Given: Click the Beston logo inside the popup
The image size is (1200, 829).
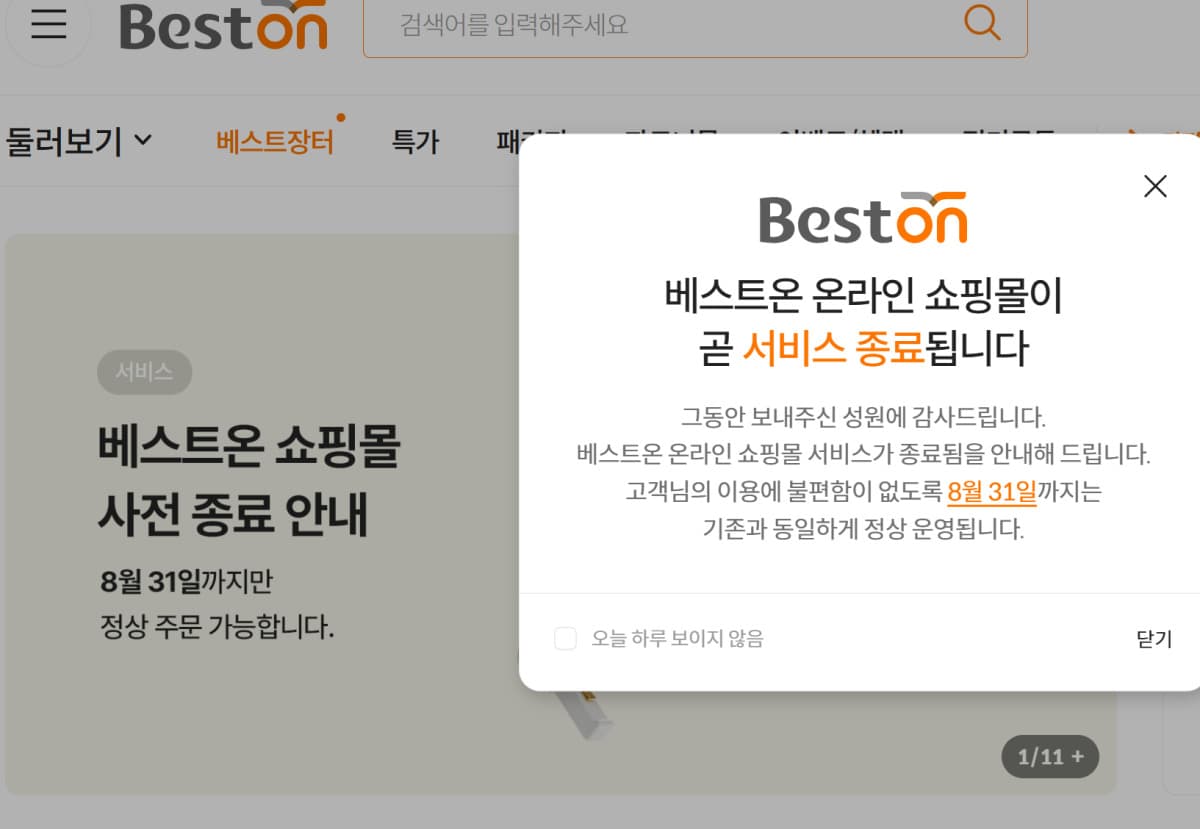Looking at the screenshot, I should pos(863,218).
